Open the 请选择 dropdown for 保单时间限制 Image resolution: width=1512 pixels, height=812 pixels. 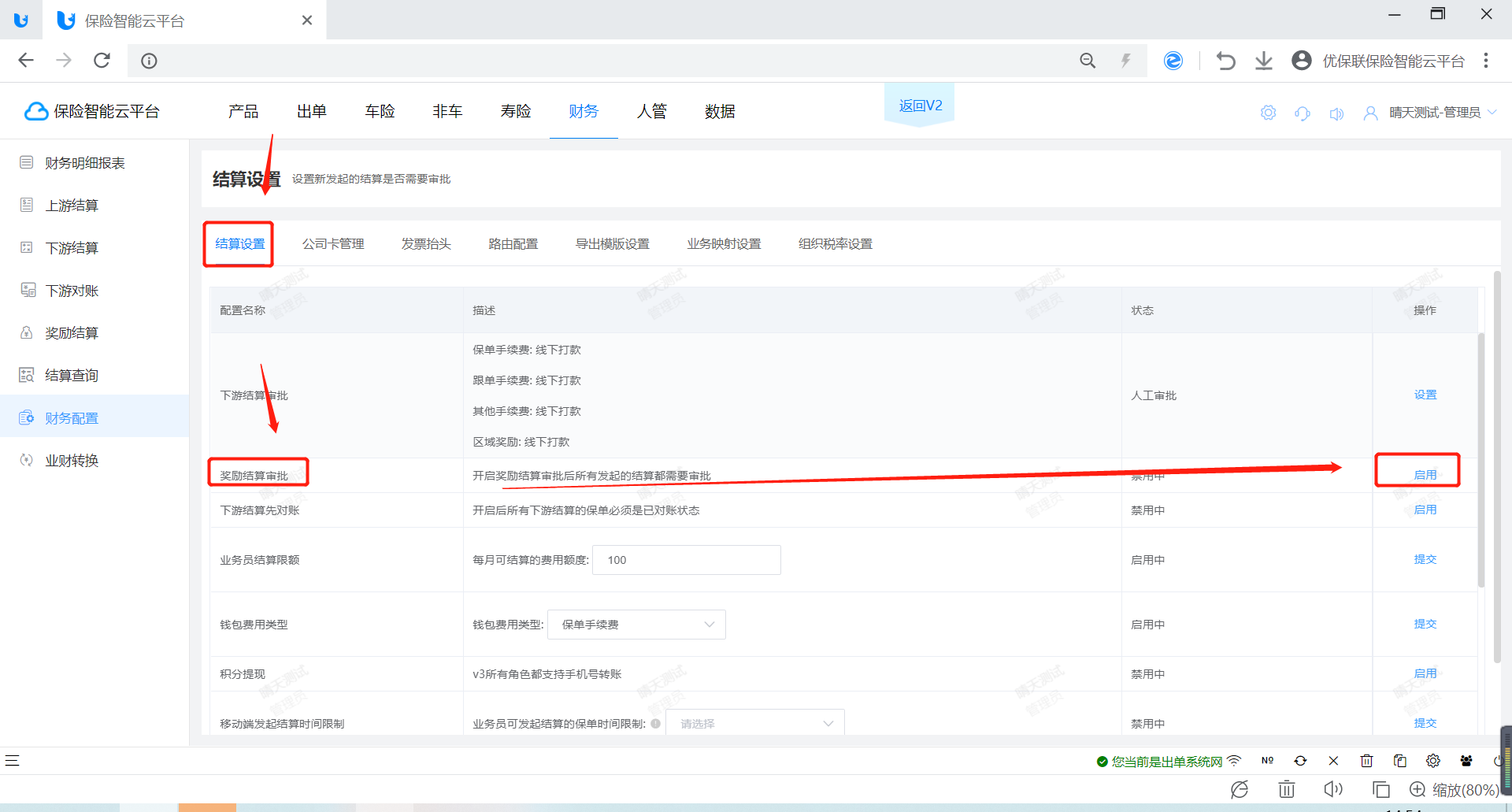click(x=755, y=724)
